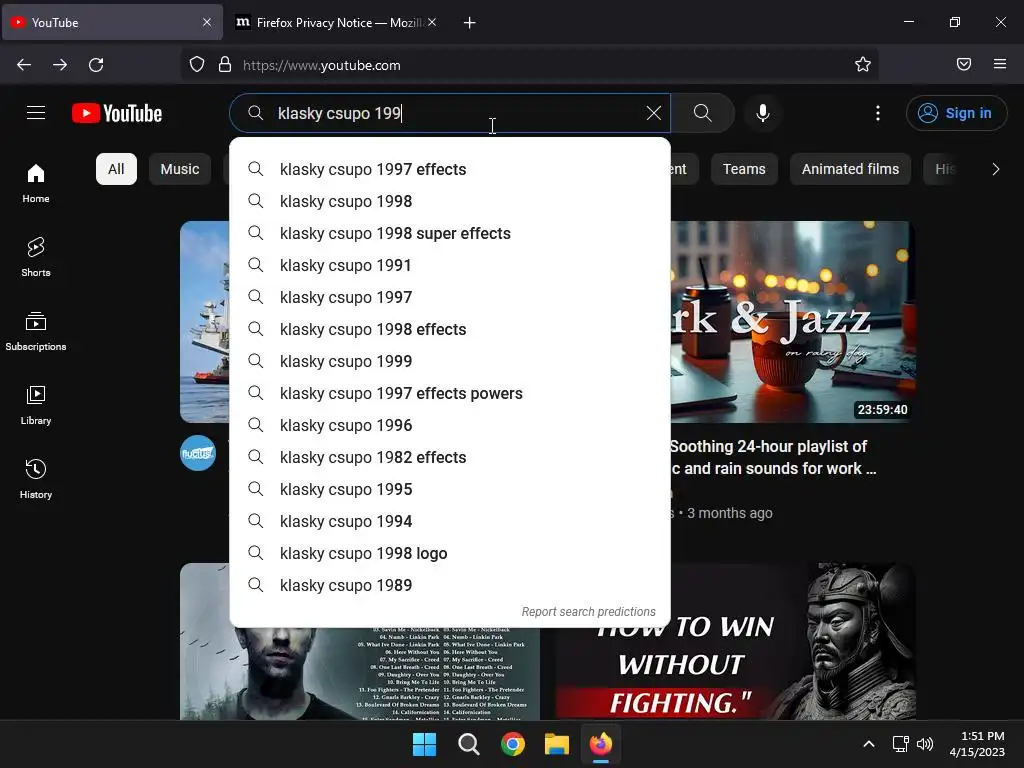The width and height of the screenshot is (1024, 768).
Task: Close the YouTube tab
Action: click(x=207, y=22)
